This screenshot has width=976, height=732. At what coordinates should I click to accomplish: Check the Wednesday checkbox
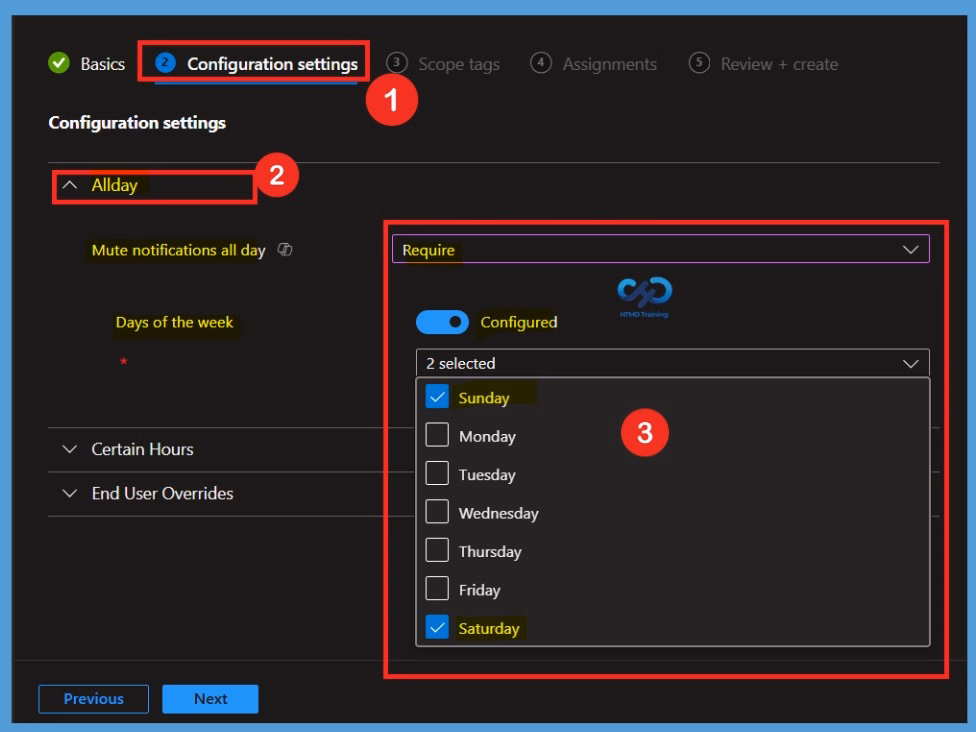click(x=437, y=512)
